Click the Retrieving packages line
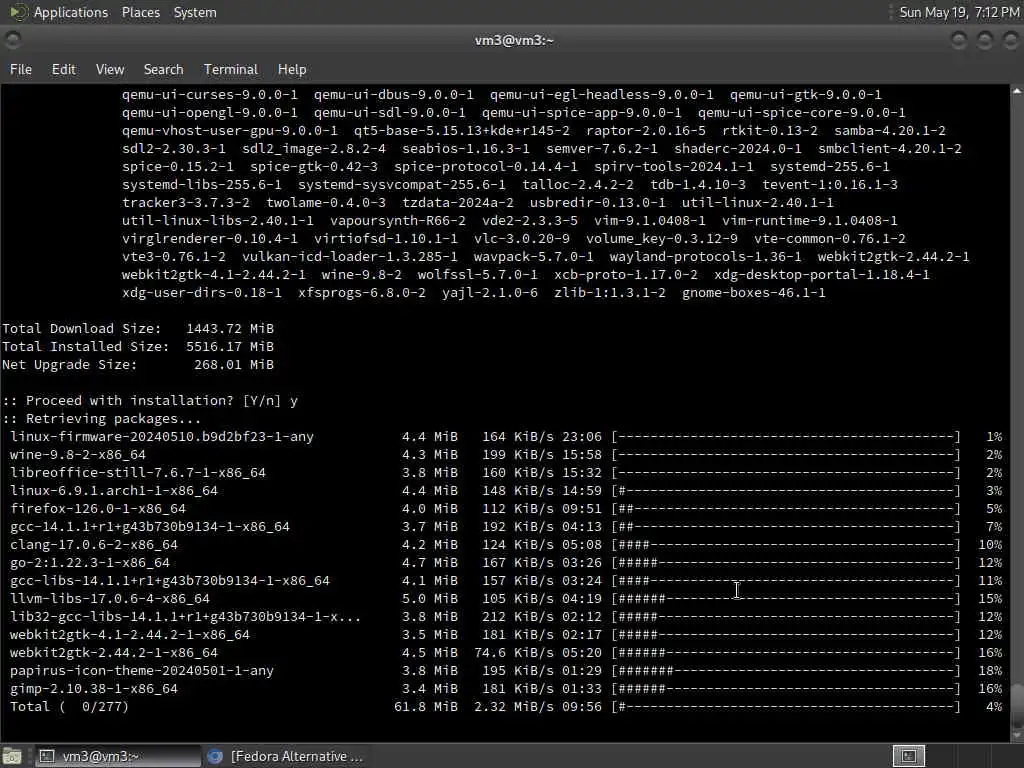1024x768 pixels. tap(102, 419)
